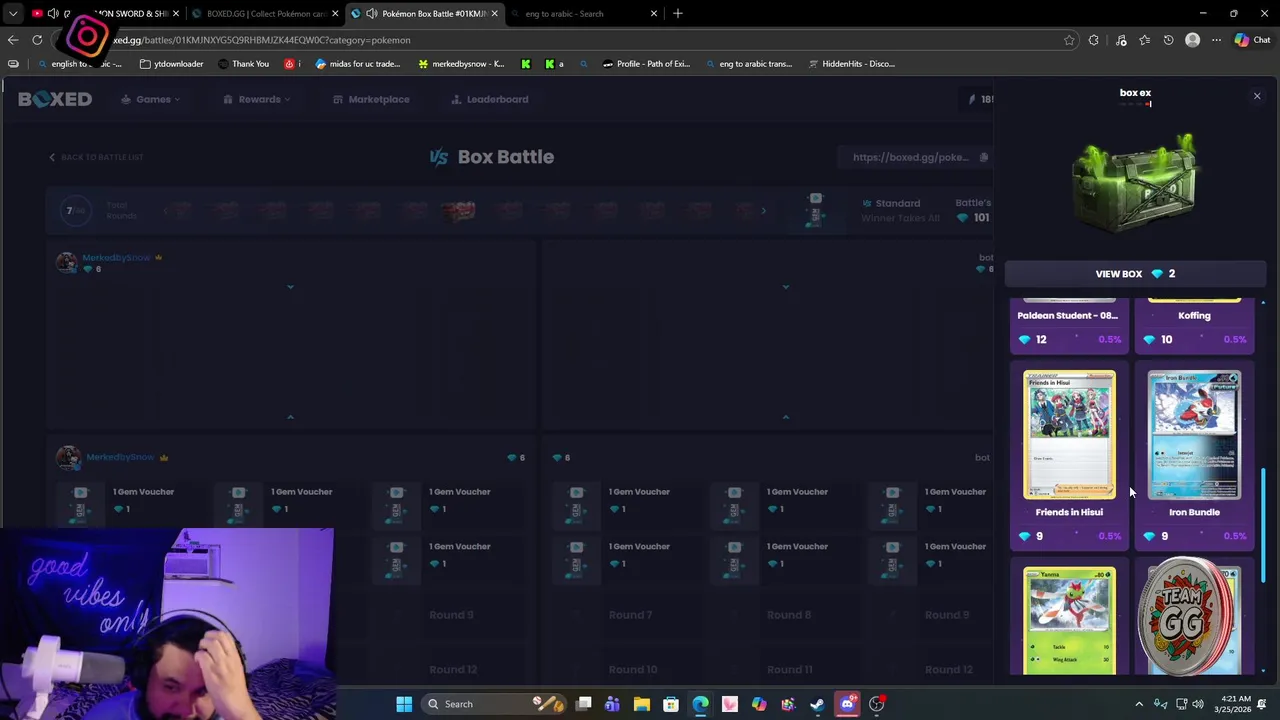Open the Copilot taskbar icon
Image resolution: width=1280 pixels, height=720 pixels.
click(x=759, y=704)
